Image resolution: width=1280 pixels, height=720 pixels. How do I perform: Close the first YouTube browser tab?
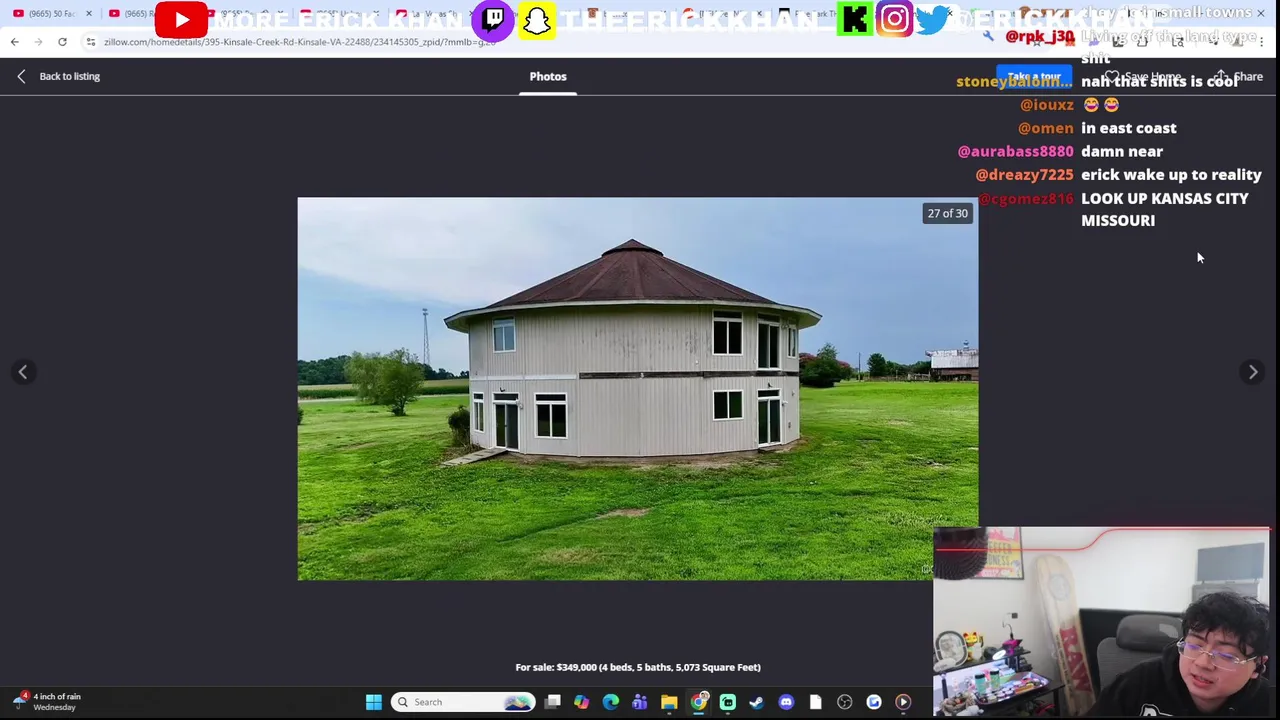tap(89, 13)
